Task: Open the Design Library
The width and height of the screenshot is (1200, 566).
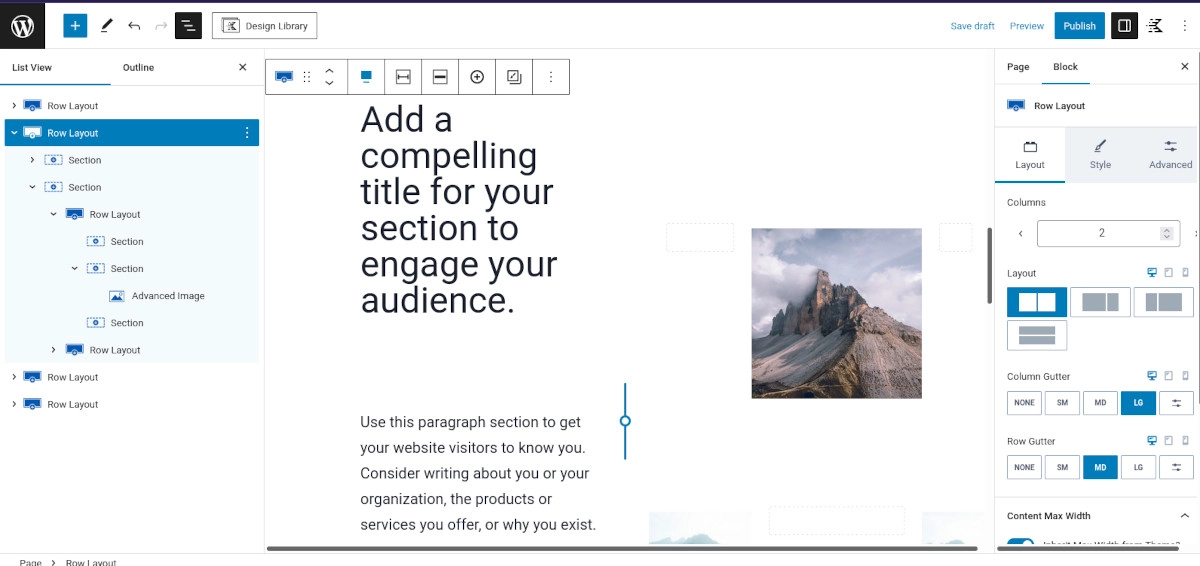Action: 265,26
